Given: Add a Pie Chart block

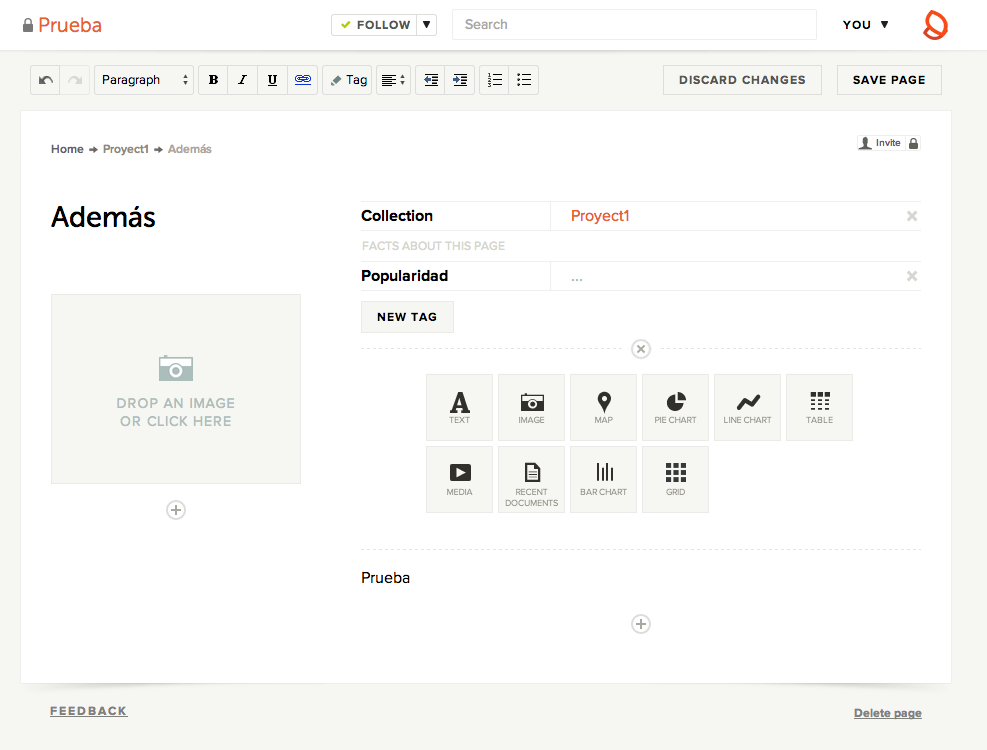Looking at the screenshot, I should [x=675, y=407].
